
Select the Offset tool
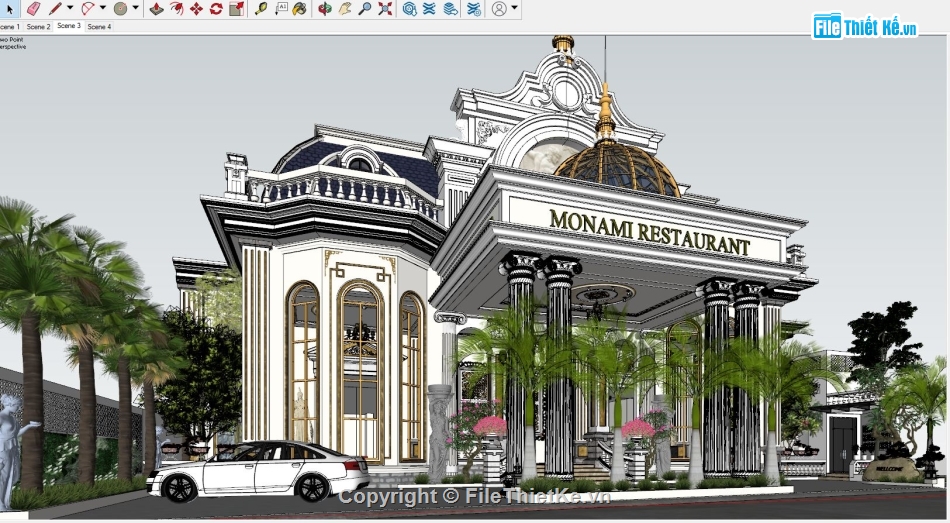click(176, 8)
